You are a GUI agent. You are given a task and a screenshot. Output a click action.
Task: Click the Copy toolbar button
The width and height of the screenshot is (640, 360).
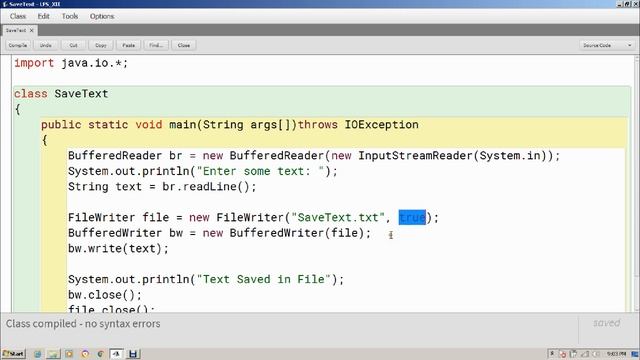pyautogui.click(x=101, y=45)
